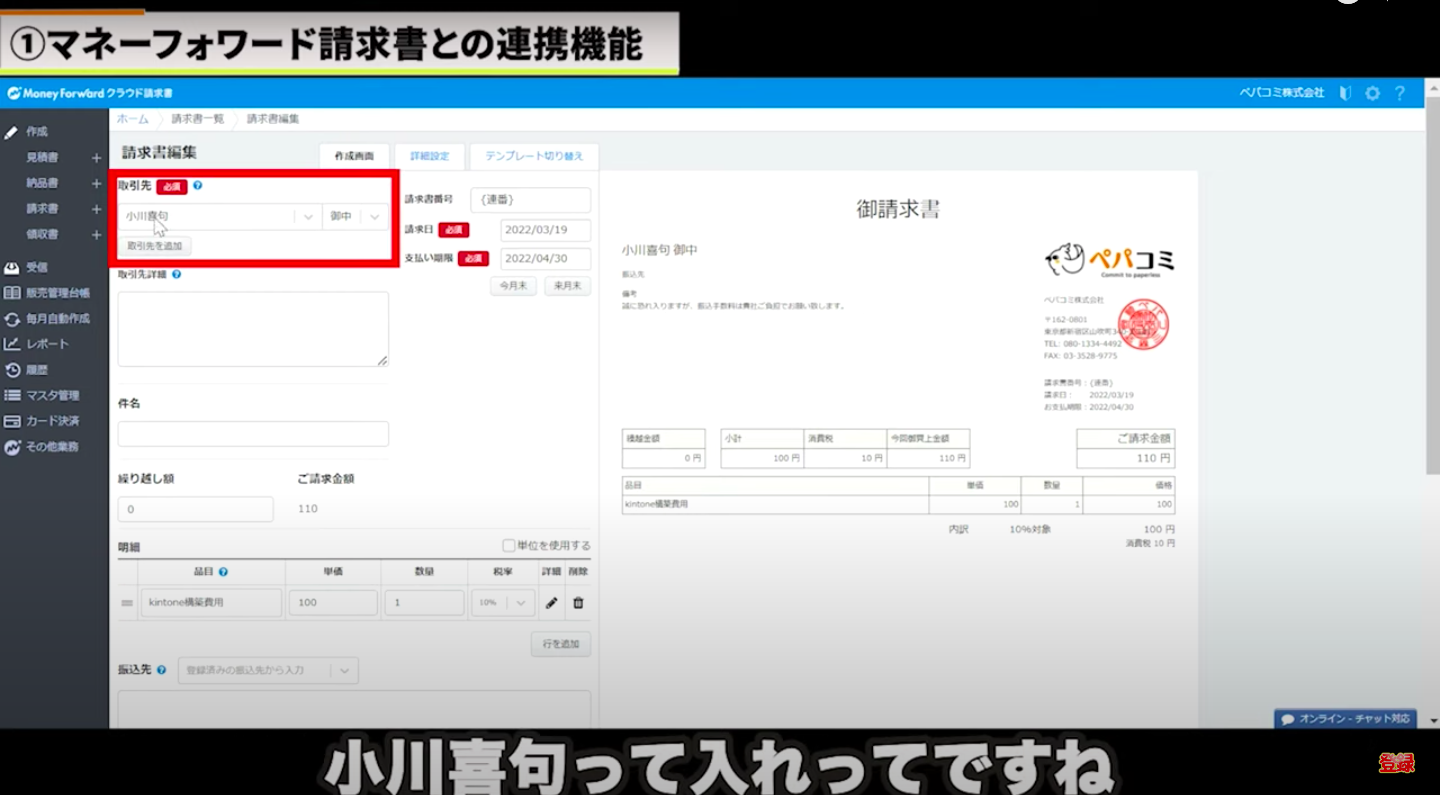Click the plus icon next to 請求書
Screen dimensions: 1440x795
point(97,209)
